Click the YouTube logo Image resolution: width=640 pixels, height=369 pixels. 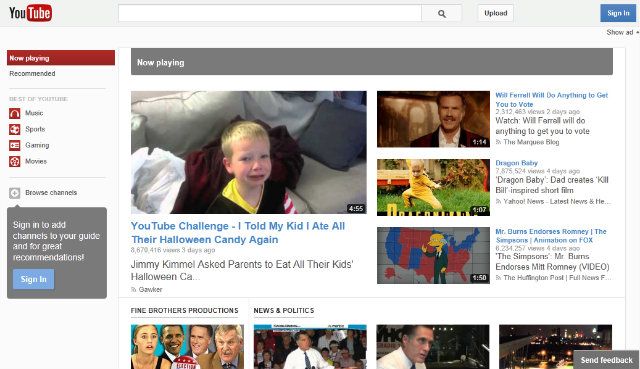pos(30,13)
